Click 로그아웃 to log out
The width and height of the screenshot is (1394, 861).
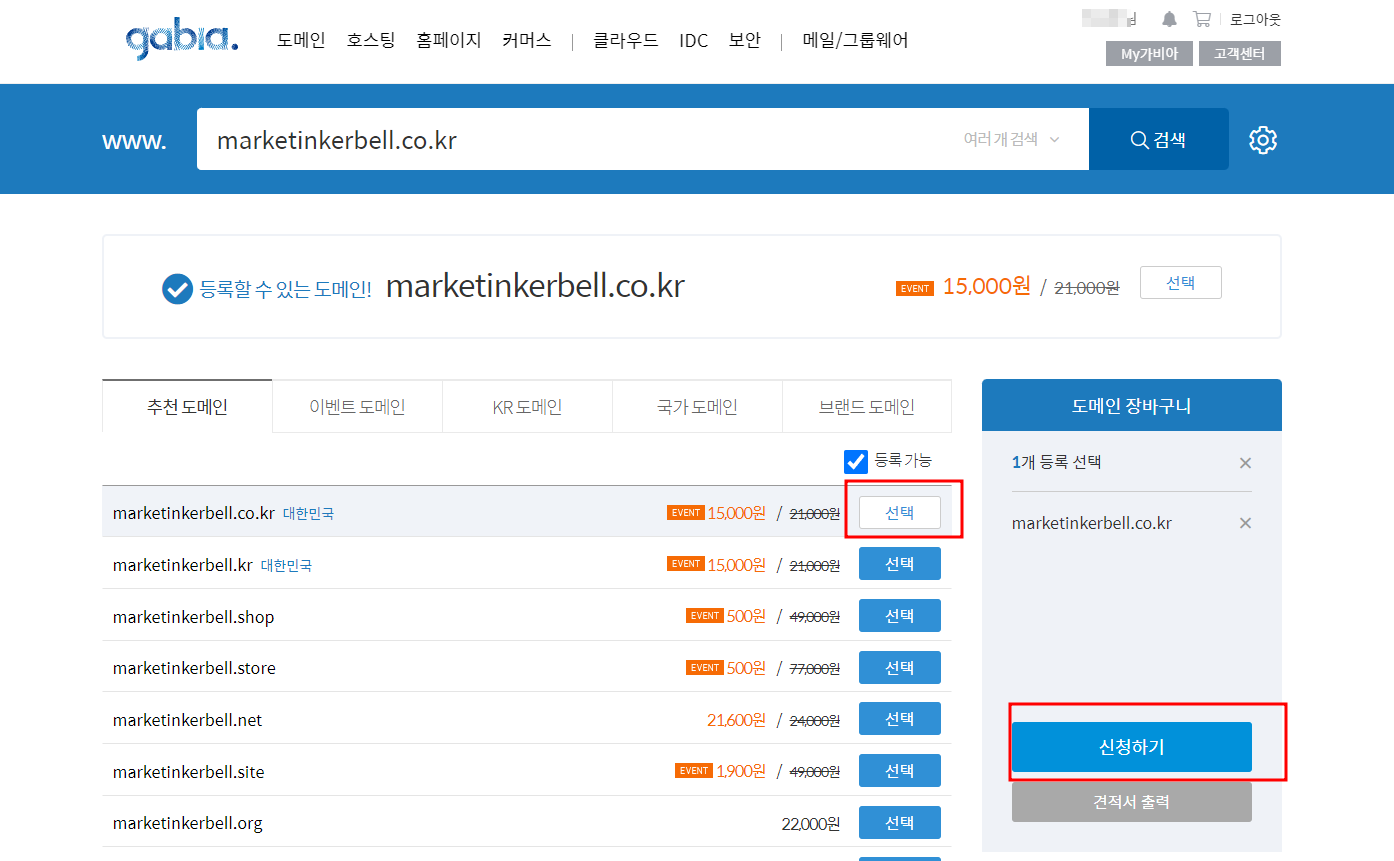click(1256, 18)
